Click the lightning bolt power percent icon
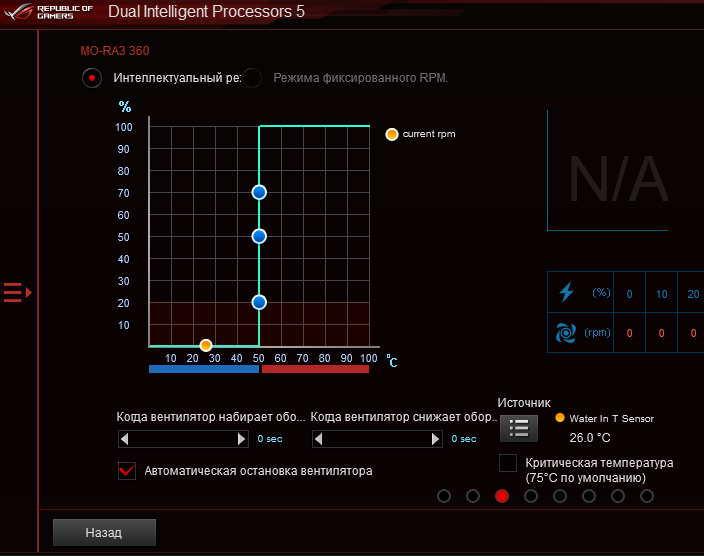The width and height of the screenshot is (704, 556). tap(567, 292)
